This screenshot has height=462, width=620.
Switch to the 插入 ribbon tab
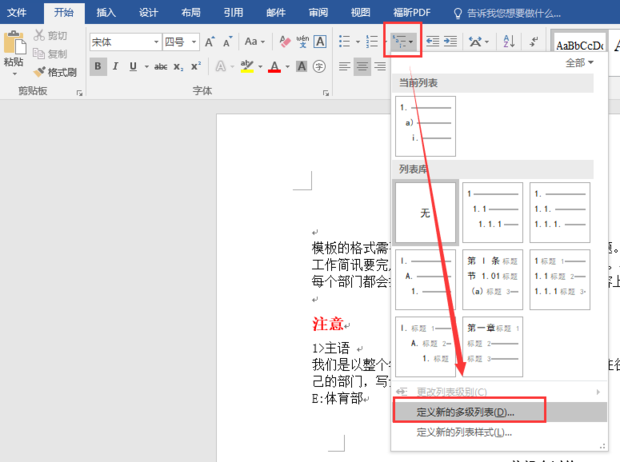[106, 12]
